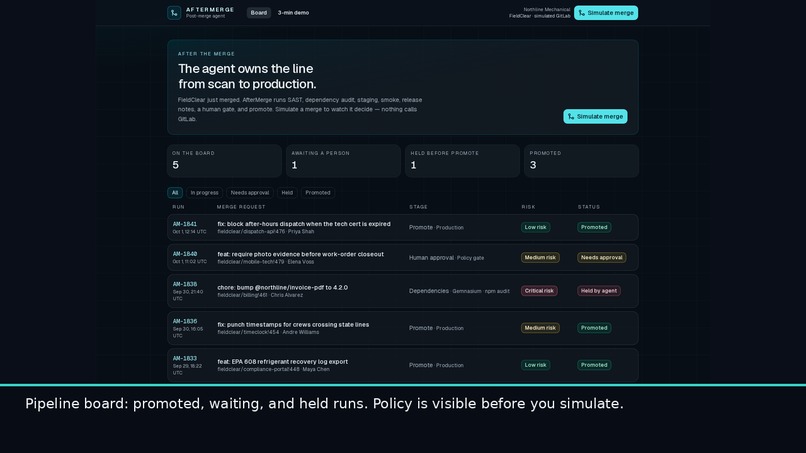Screen dimensions: 806x453
Task: Open run AM-1841
Action: coord(185,224)
